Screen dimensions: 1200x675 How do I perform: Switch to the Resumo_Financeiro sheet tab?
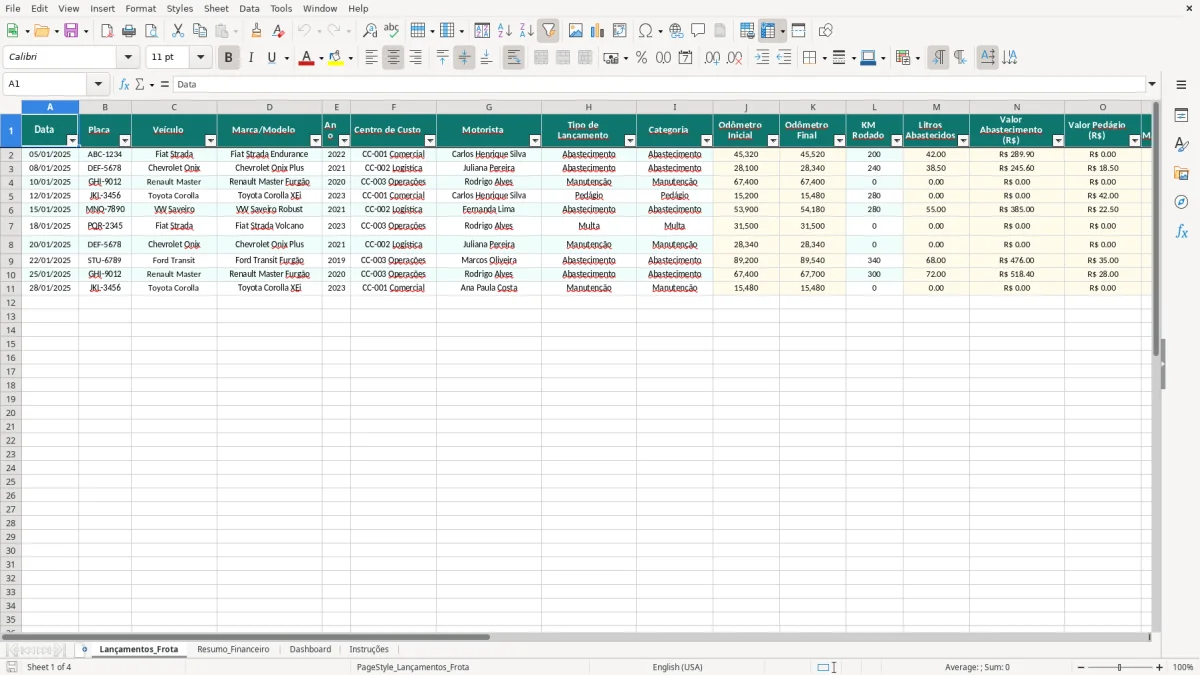tap(233, 649)
